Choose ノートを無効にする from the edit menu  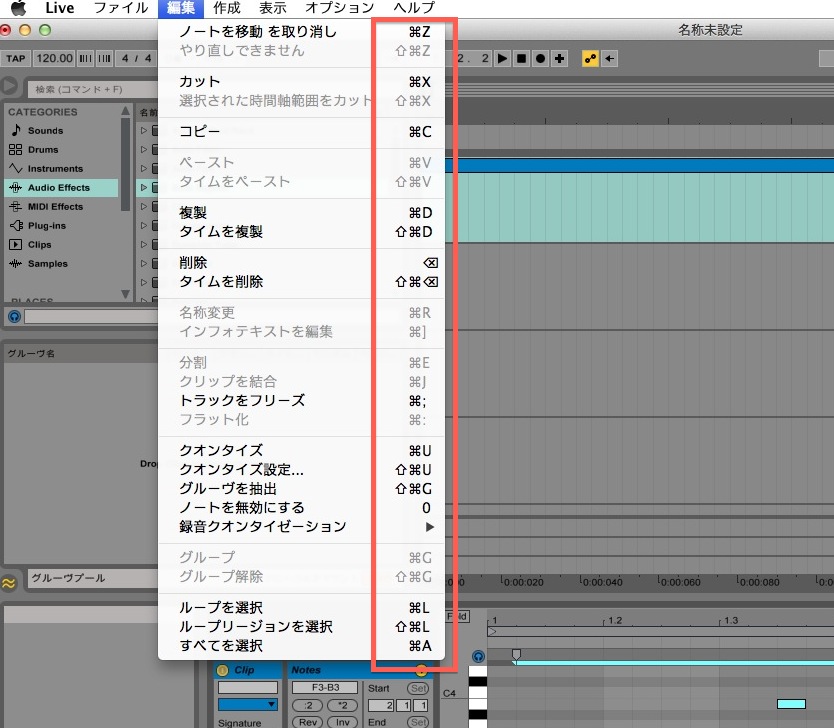(x=302, y=508)
